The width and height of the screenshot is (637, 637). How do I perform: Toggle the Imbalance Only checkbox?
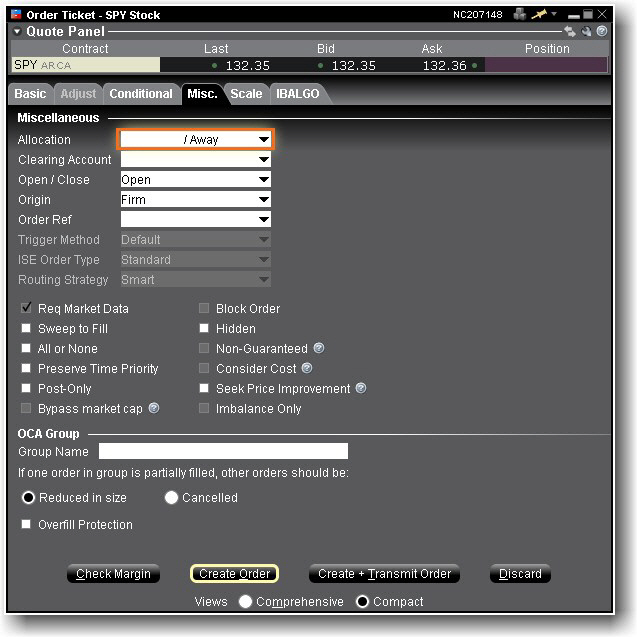[204, 408]
